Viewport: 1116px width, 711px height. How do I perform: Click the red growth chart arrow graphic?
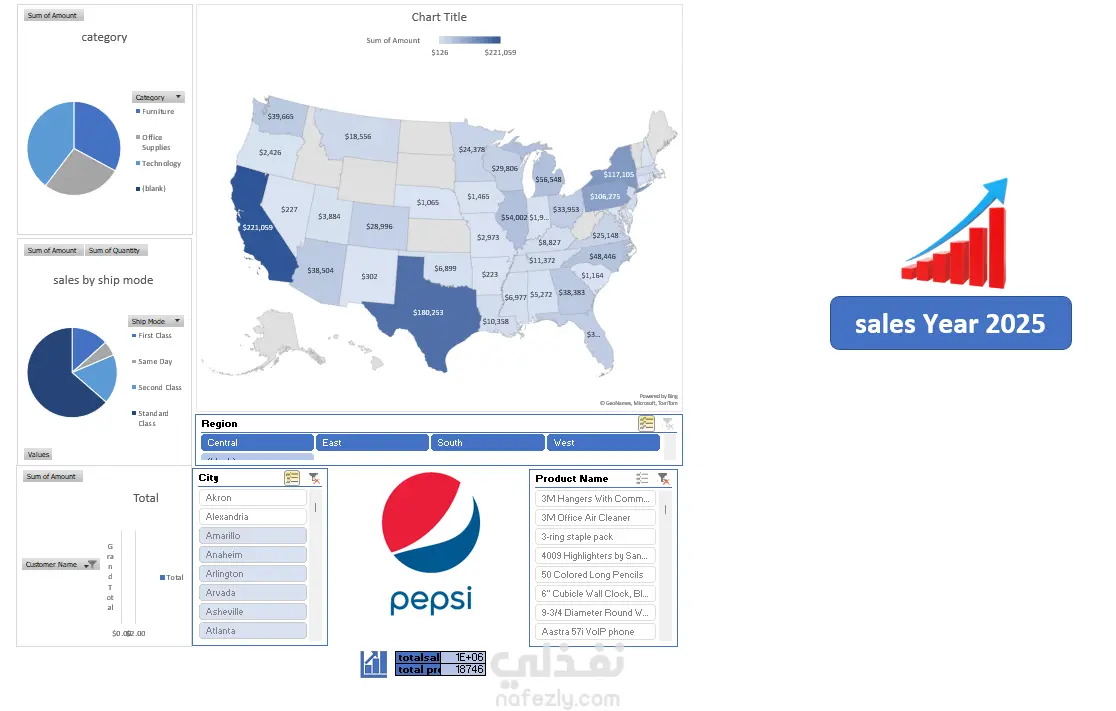[955, 233]
